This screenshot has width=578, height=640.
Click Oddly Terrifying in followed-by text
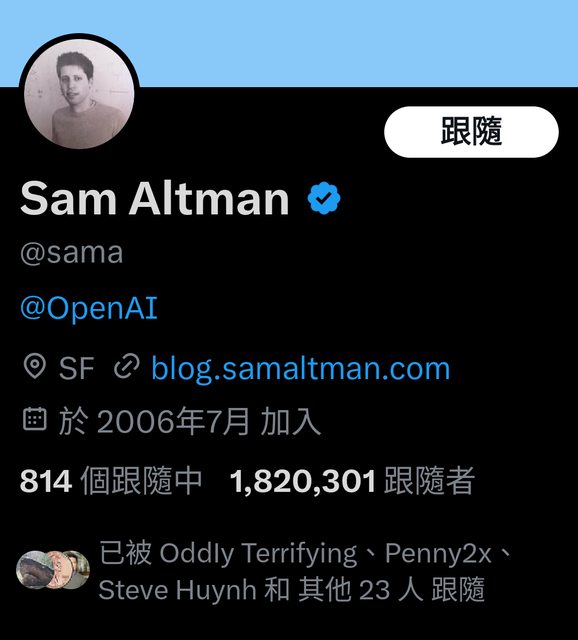tap(258, 553)
